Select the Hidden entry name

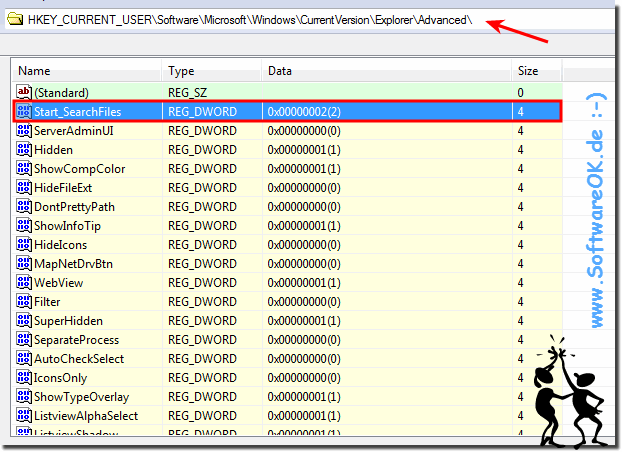click(x=53, y=150)
